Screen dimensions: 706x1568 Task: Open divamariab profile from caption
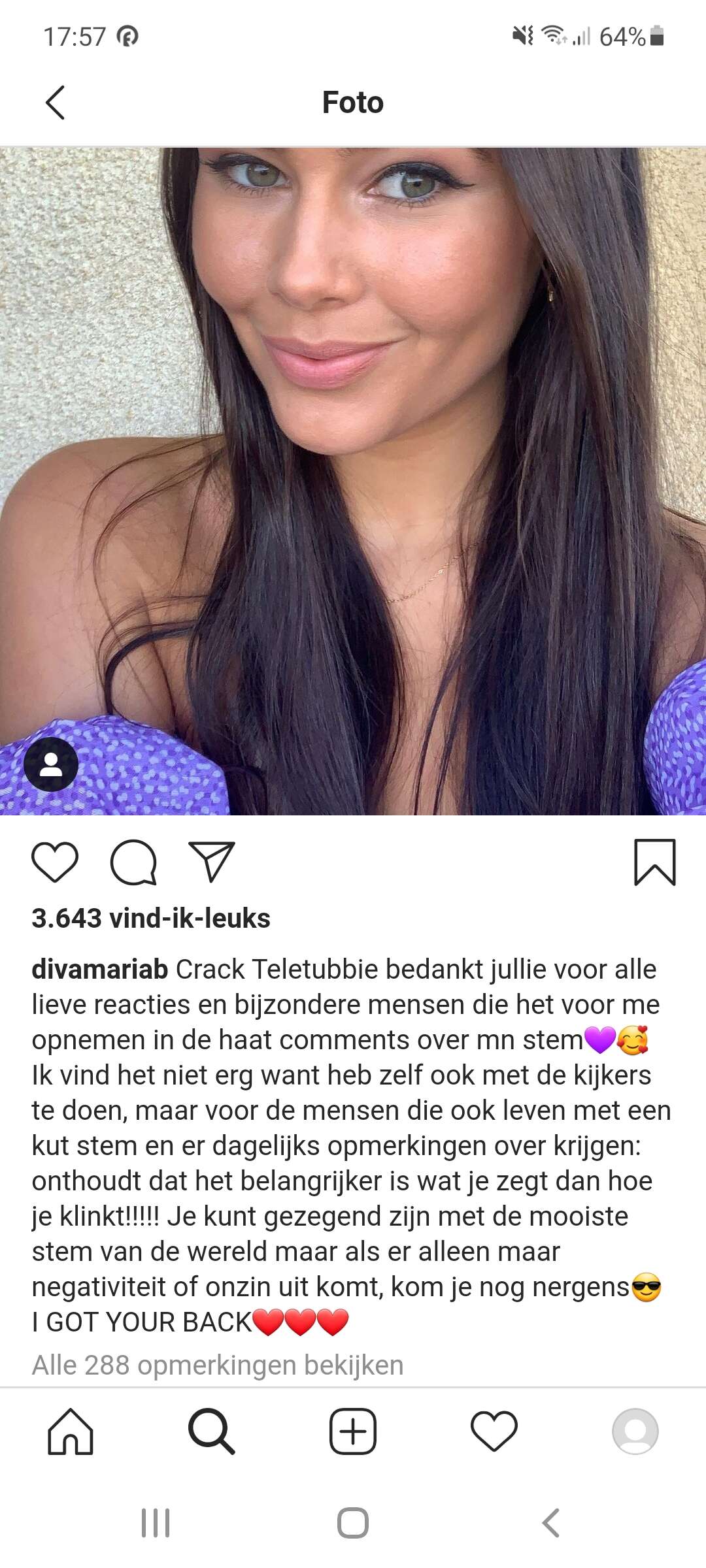coord(99,970)
